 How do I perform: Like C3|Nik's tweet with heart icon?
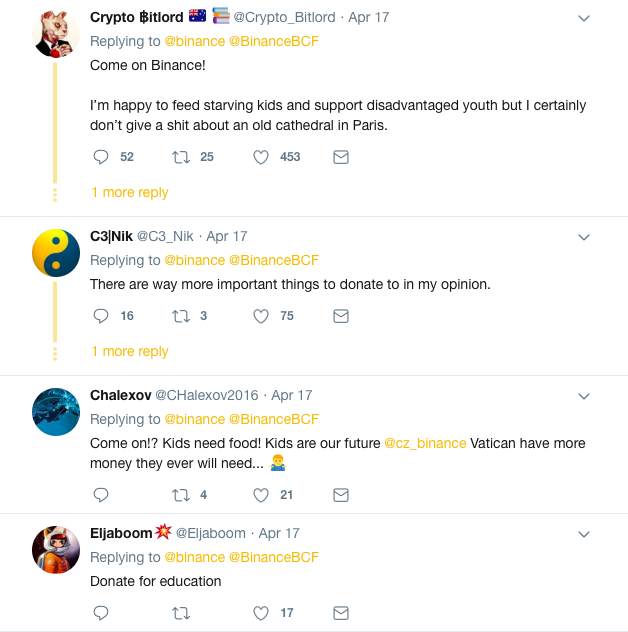point(261,316)
